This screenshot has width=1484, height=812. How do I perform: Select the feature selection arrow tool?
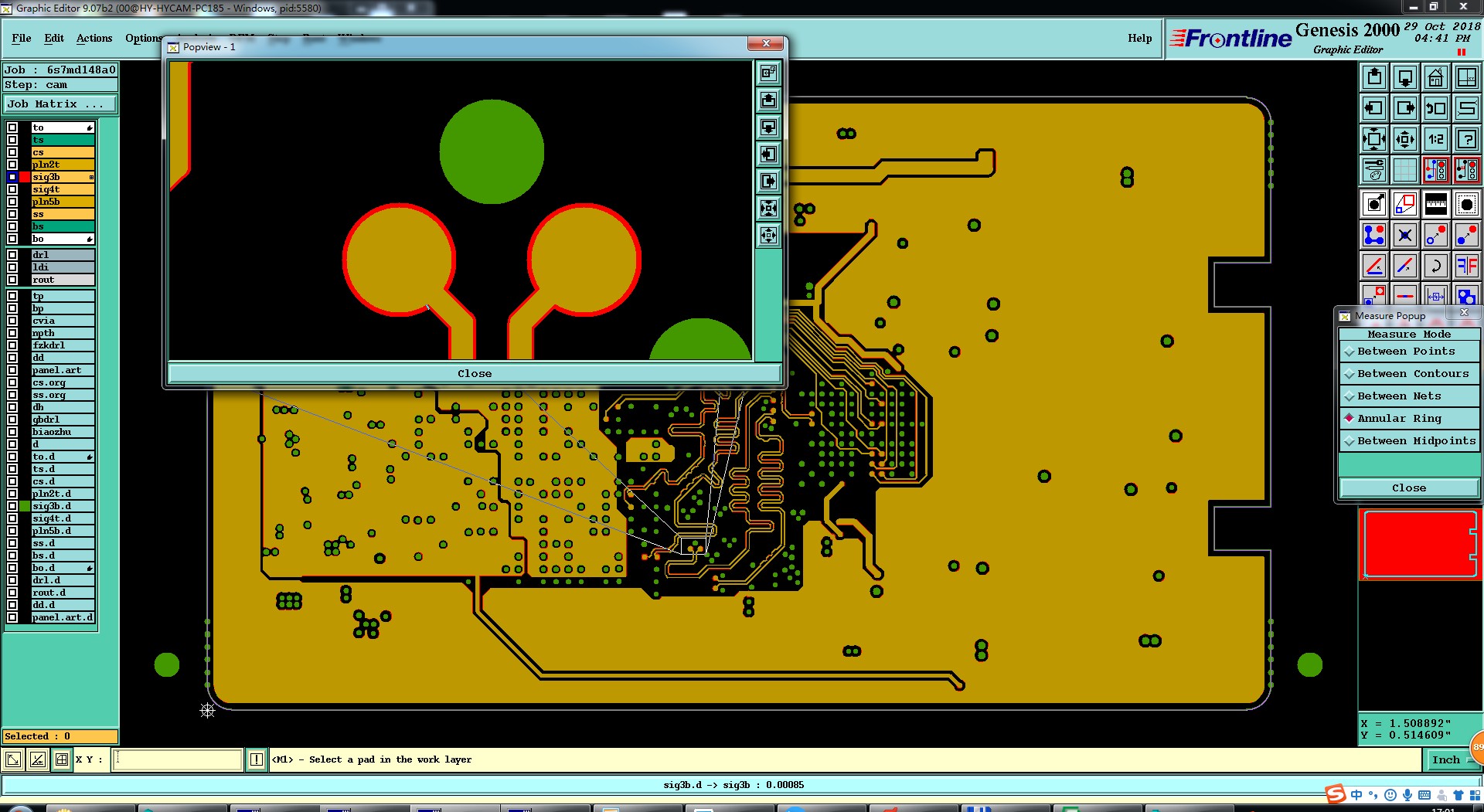1374,204
